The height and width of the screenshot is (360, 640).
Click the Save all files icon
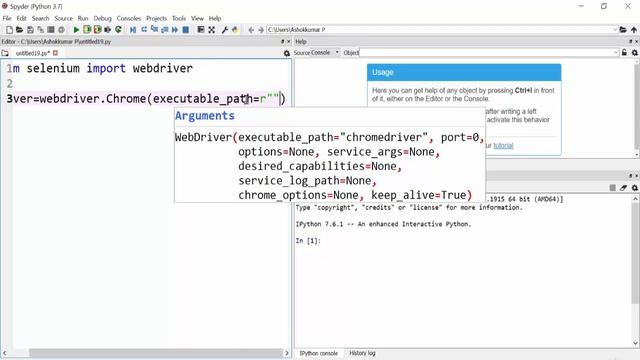40,30
